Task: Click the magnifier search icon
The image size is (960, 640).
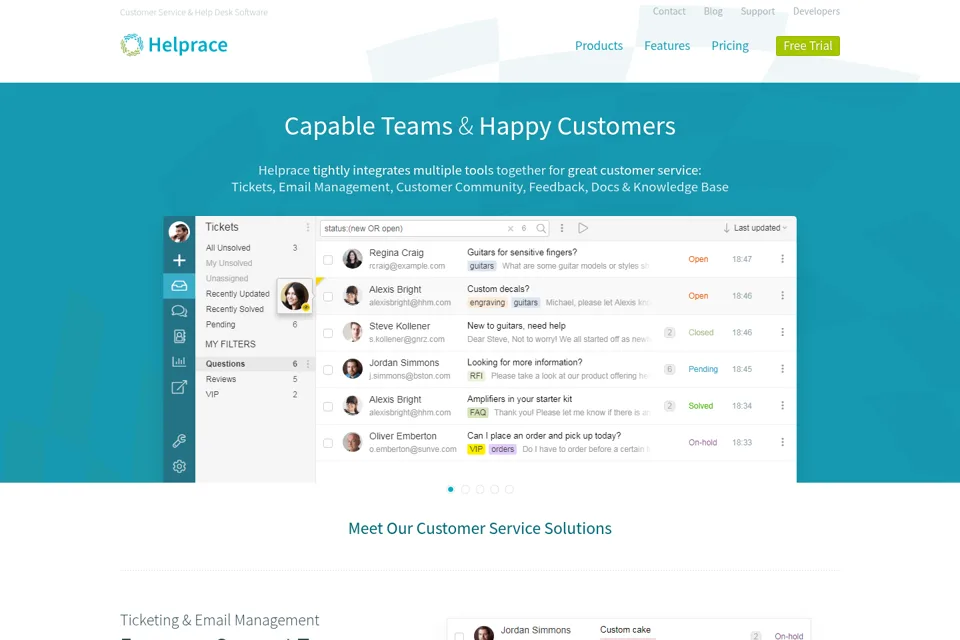Action: pyautogui.click(x=541, y=228)
